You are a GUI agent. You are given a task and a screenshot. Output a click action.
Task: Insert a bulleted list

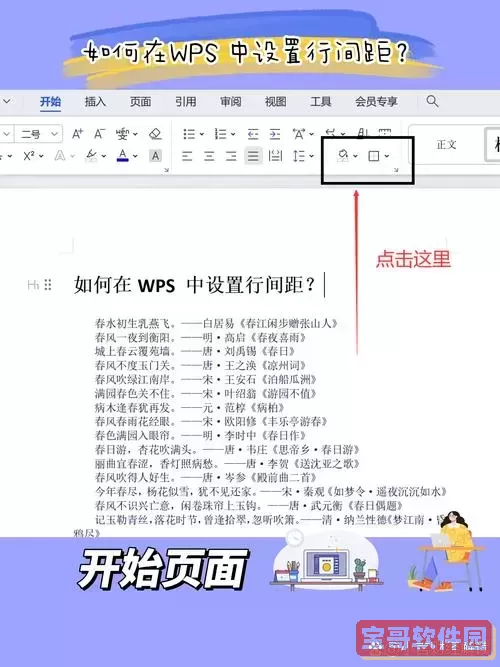[189, 134]
